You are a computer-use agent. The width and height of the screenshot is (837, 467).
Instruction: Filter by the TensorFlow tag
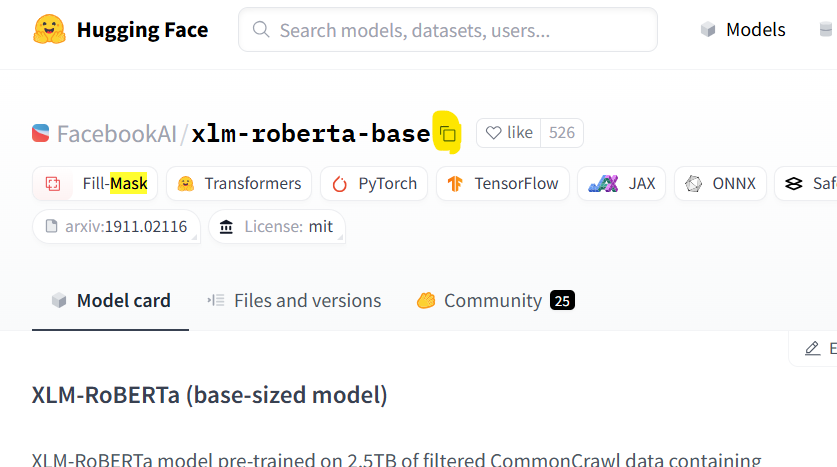click(503, 184)
